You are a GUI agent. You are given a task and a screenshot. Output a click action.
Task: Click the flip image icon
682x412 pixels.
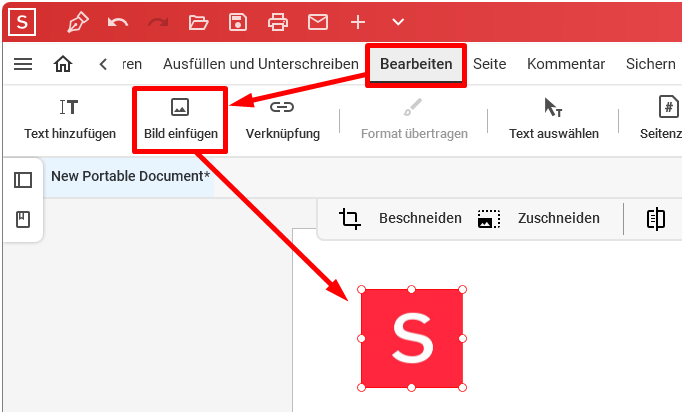(656, 218)
